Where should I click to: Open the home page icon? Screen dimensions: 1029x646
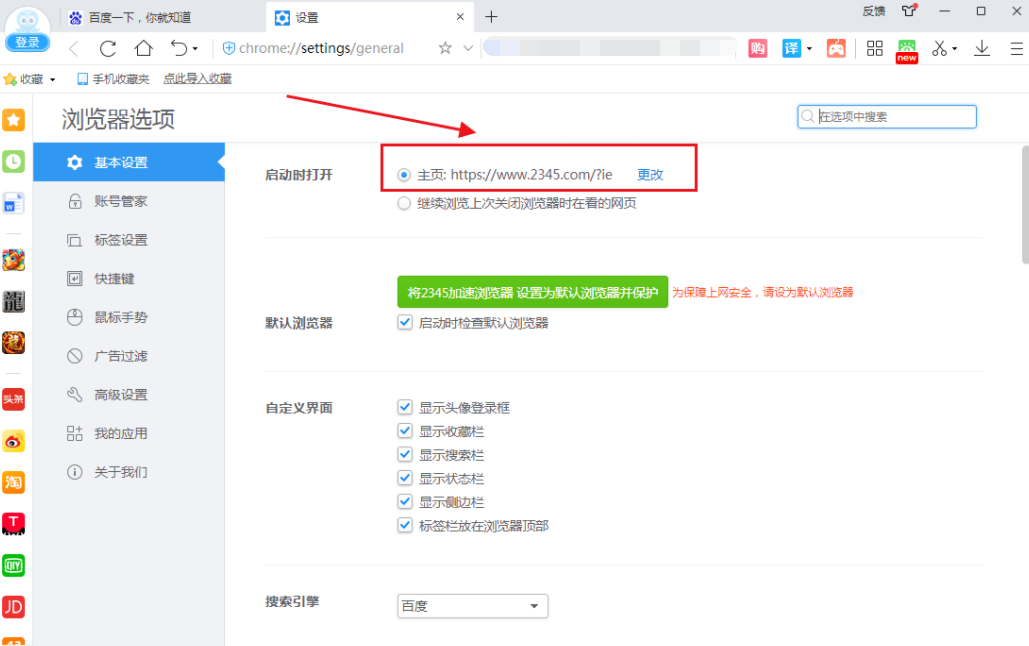coord(143,48)
